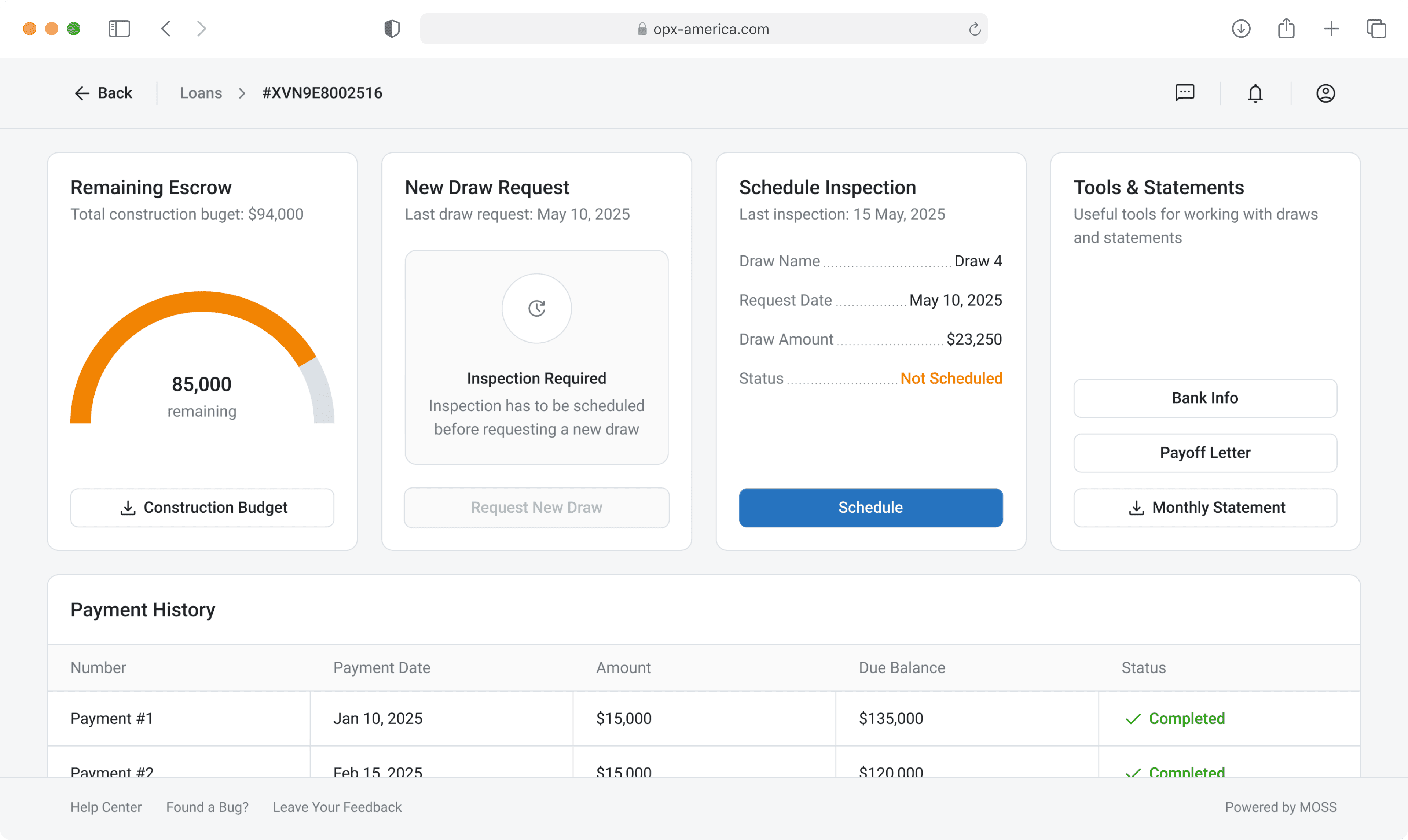Click the browser share icon
This screenshot has width=1408, height=840.
[x=1286, y=29]
